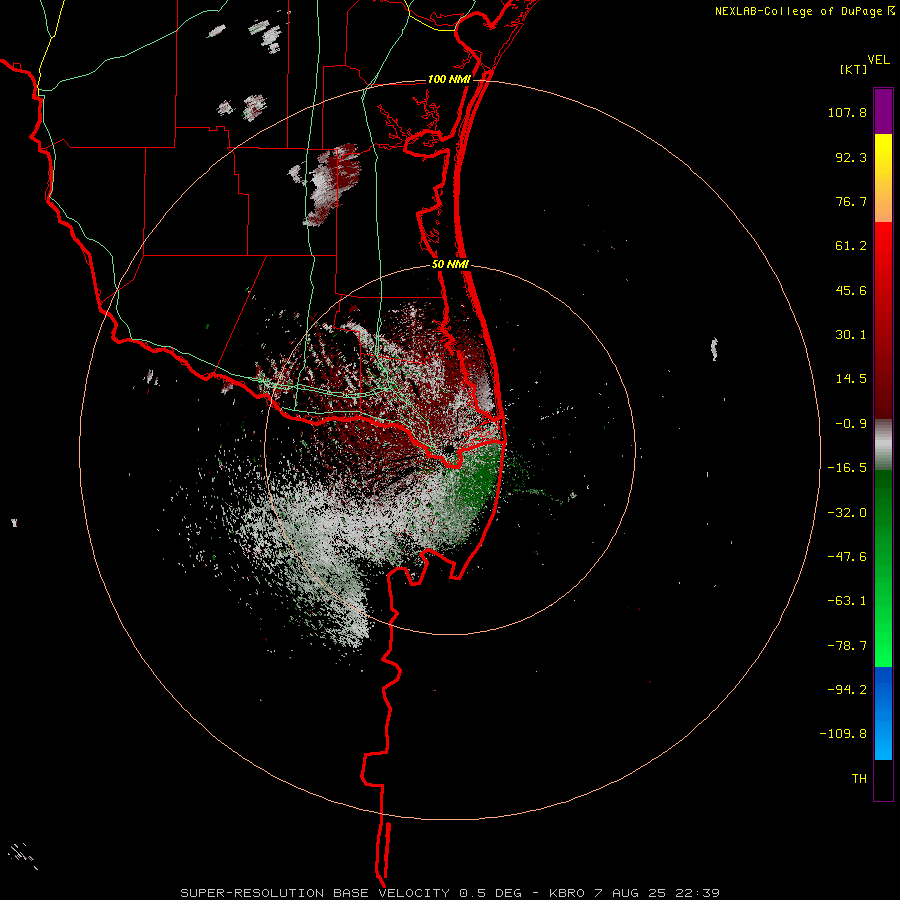The width and height of the screenshot is (900, 900).
Task: Click the 14.5 legend value
Action: click(851, 379)
